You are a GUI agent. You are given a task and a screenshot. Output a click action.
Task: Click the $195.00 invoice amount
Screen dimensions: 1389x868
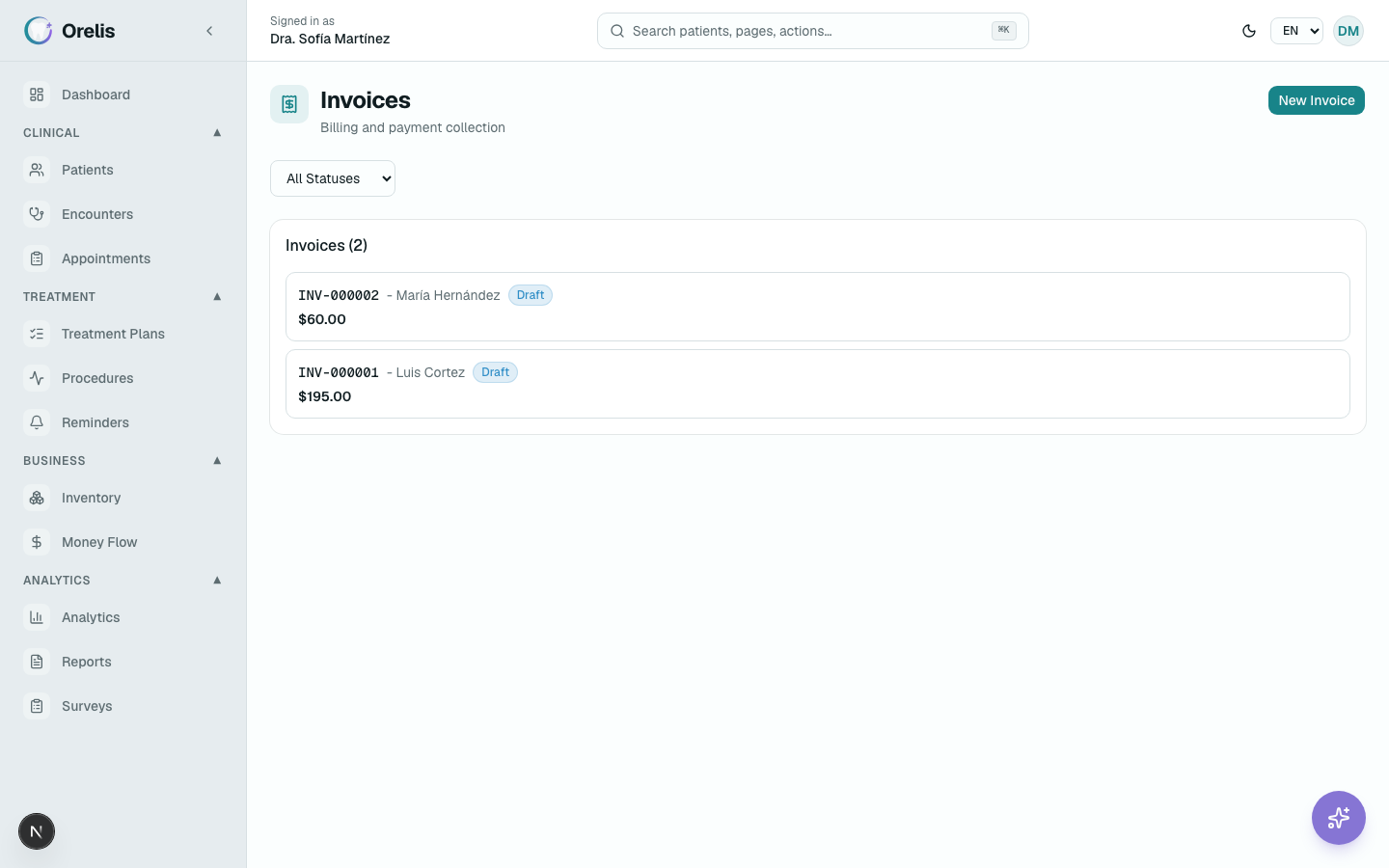point(325,396)
